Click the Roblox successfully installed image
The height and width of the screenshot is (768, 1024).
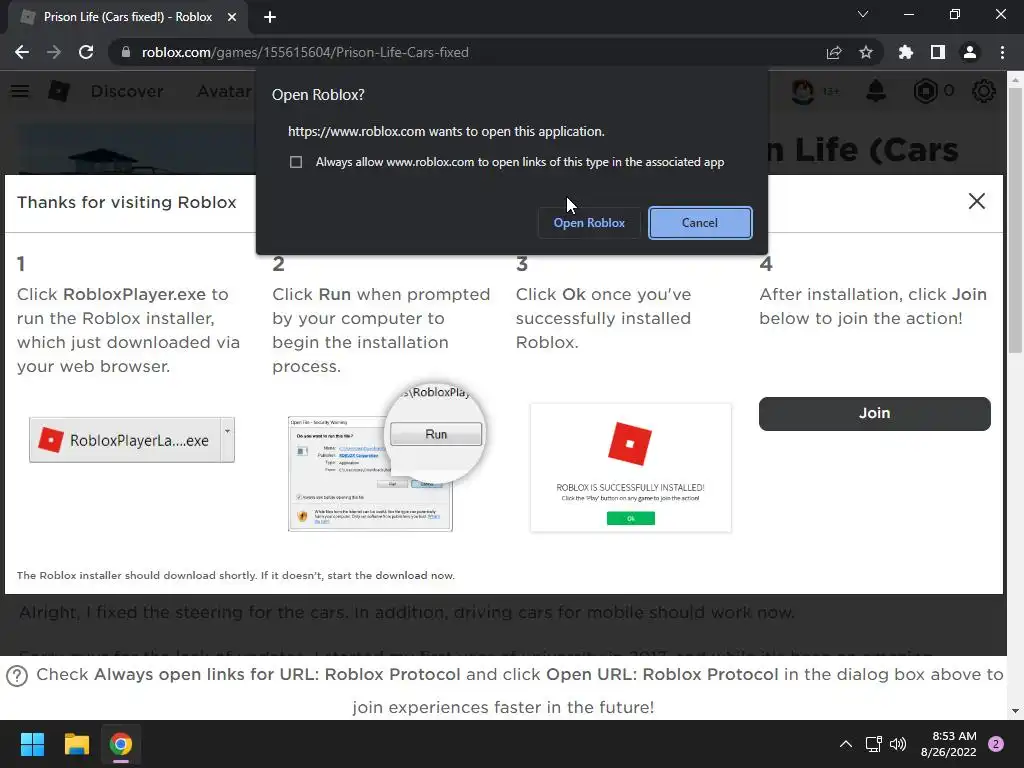[x=631, y=468]
